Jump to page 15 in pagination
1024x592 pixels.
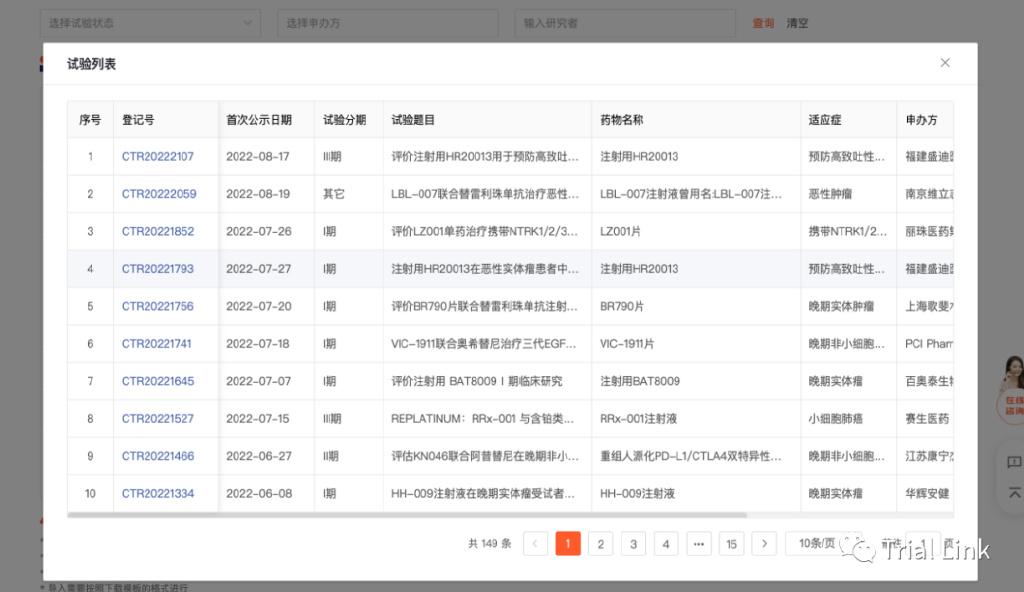(x=731, y=543)
